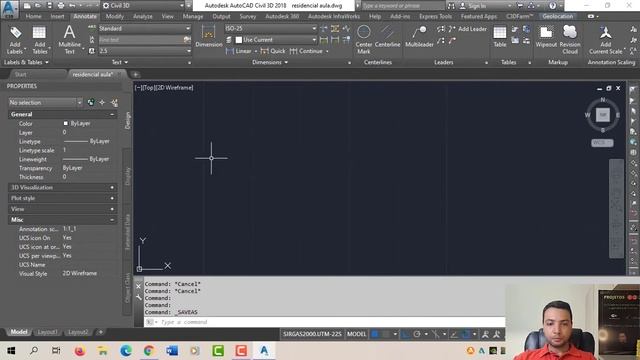The width and height of the screenshot is (640, 360).
Task: Open the 2.5 text height dropdown
Action: pyautogui.click(x=145, y=51)
